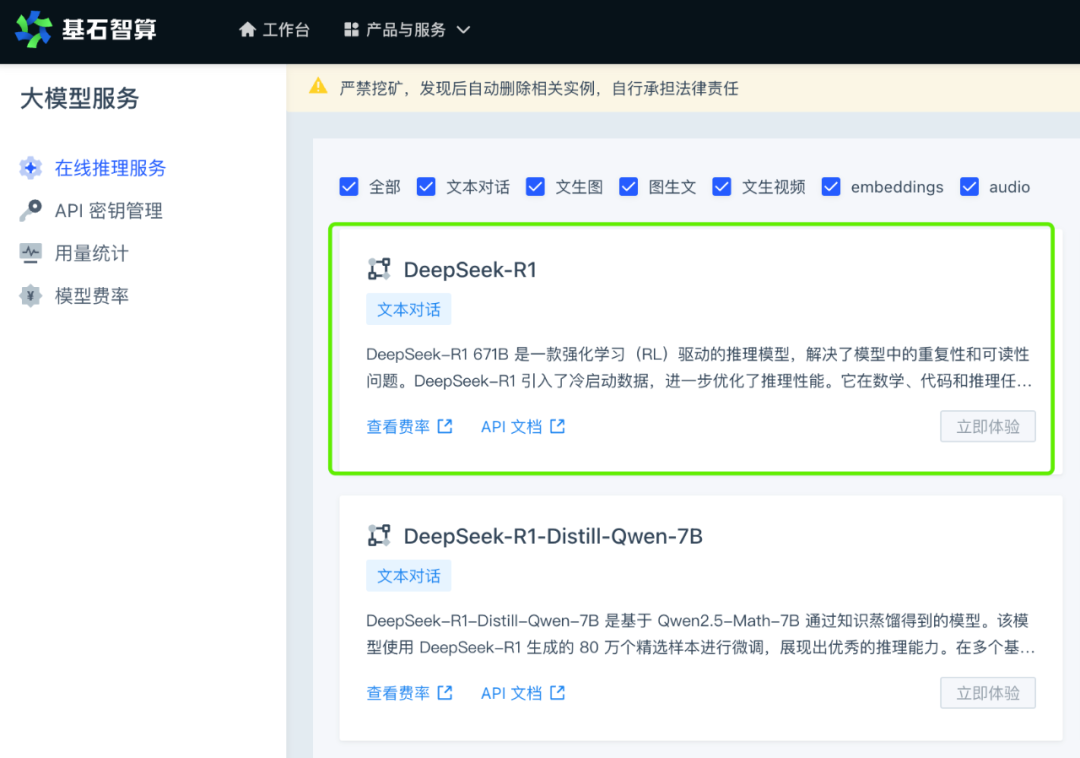Select 在线推理服务 in the sidebar
This screenshot has height=758, width=1080.
tap(110, 168)
